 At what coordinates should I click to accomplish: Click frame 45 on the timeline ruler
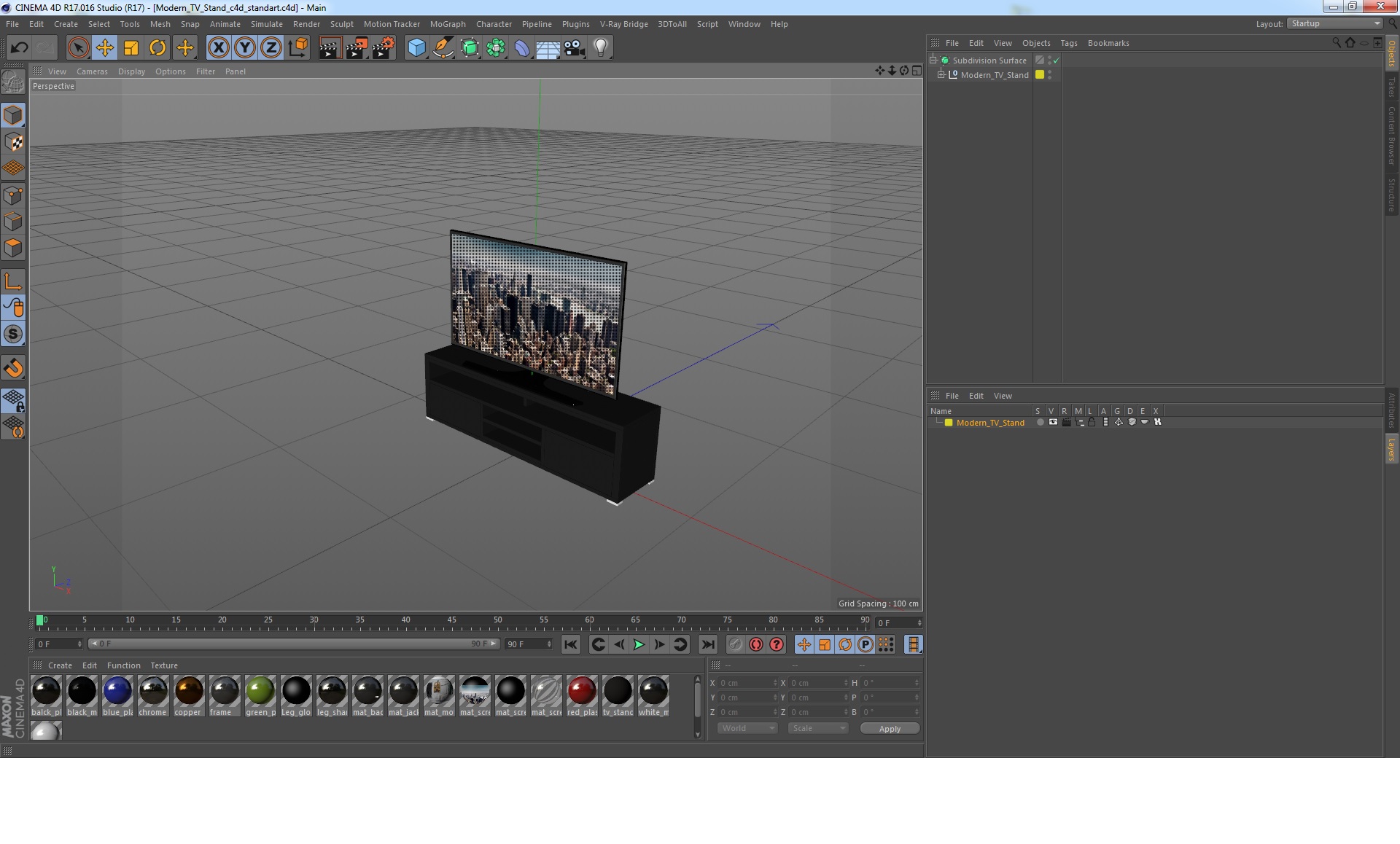[x=451, y=620]
